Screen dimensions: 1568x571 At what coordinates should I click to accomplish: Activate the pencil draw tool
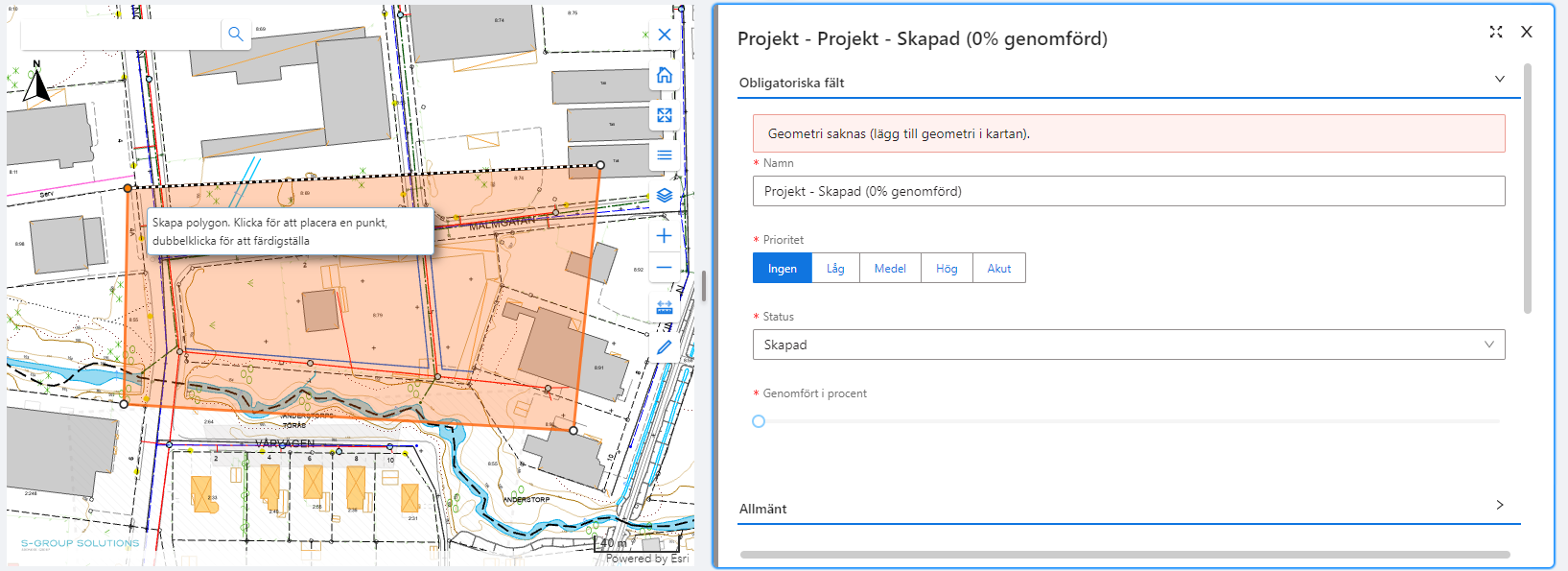(x=664, y=347)
